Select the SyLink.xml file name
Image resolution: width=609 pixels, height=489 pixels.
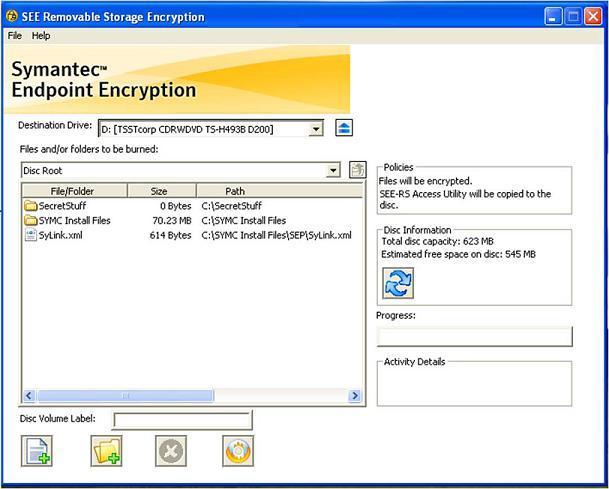(x=60, y=235)
